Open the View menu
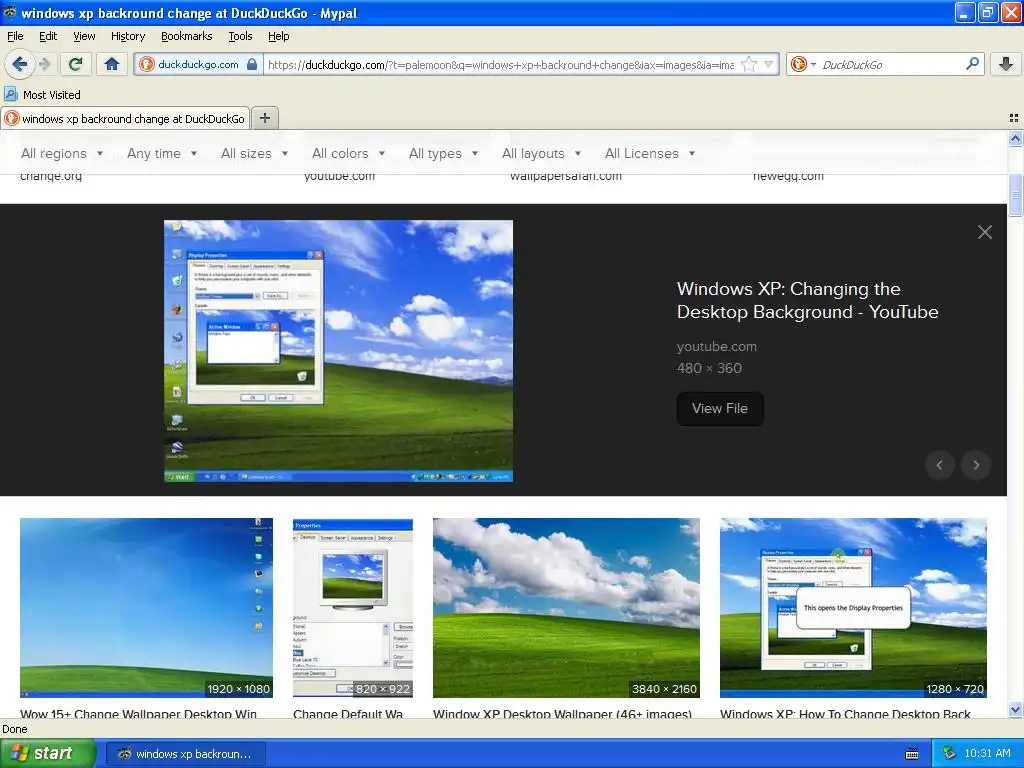The width and height of the screenshot is (1024, 768). (84, 36)
